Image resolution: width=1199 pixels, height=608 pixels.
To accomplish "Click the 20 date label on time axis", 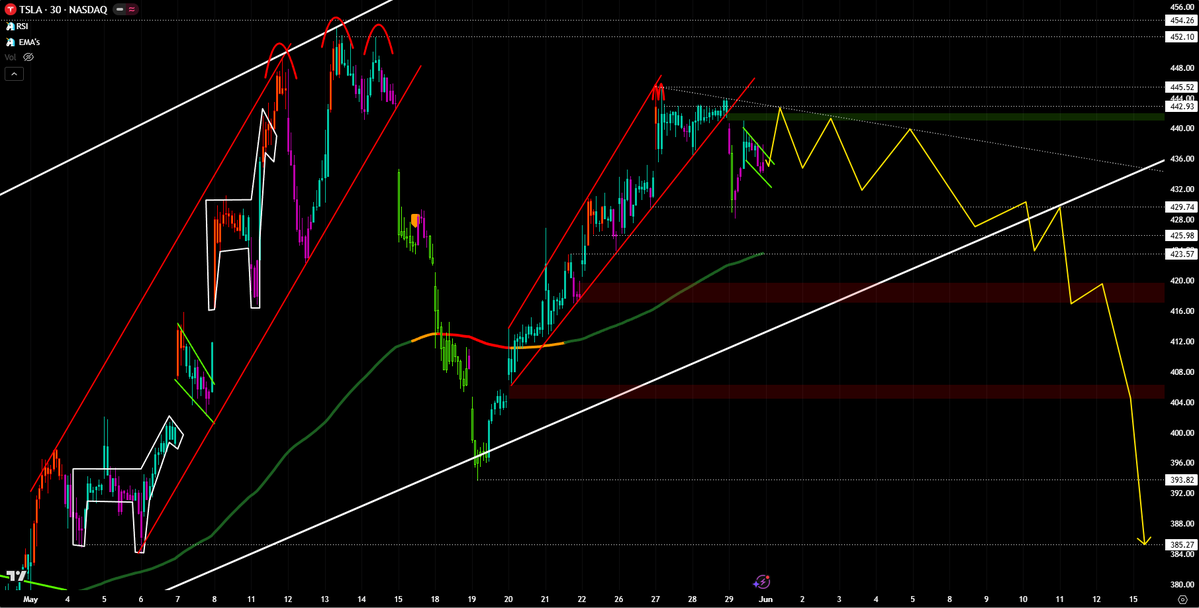I will click(x=509, y=600).
